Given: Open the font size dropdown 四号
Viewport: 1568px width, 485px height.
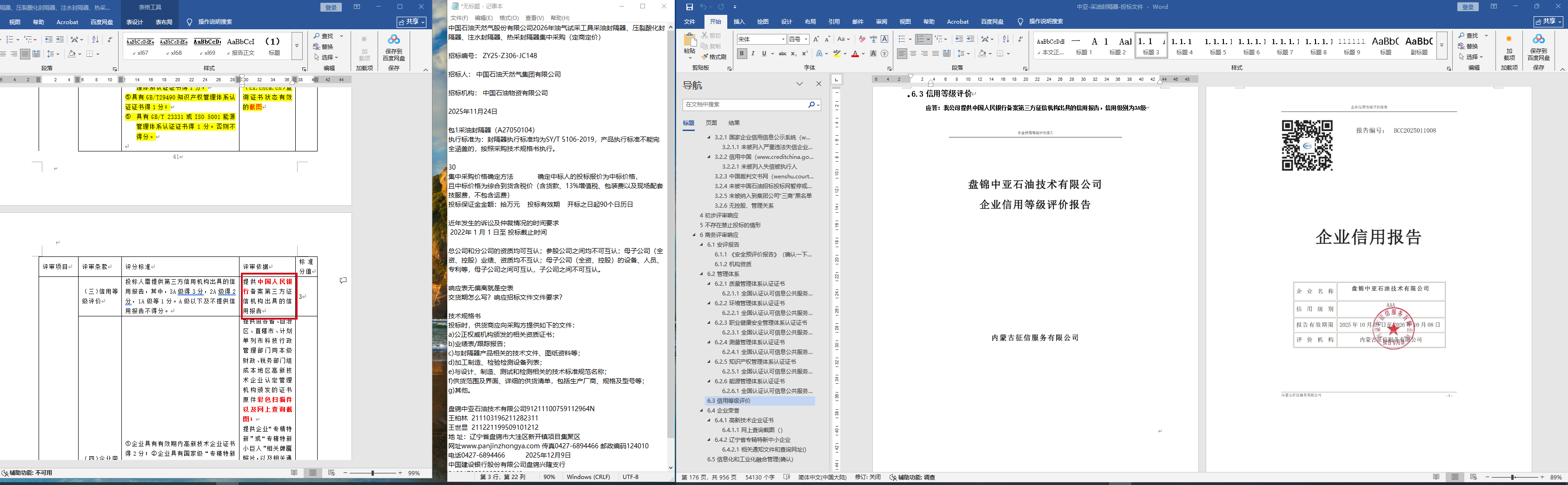Looking at the screenshot, I should point(806,39).
